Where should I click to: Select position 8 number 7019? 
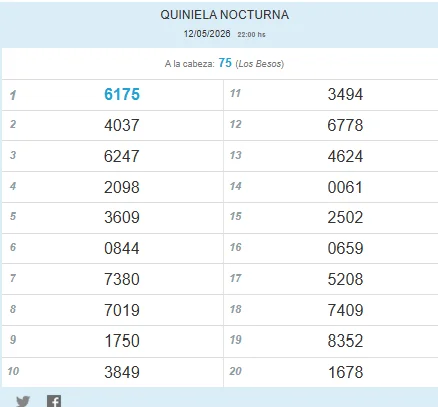(122, 310)
